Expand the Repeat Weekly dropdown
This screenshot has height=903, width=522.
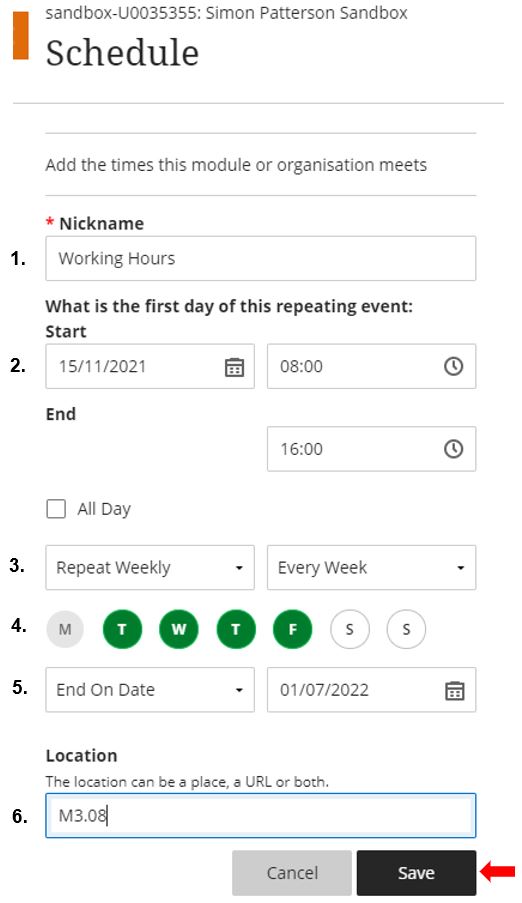[x=150, y=567]
